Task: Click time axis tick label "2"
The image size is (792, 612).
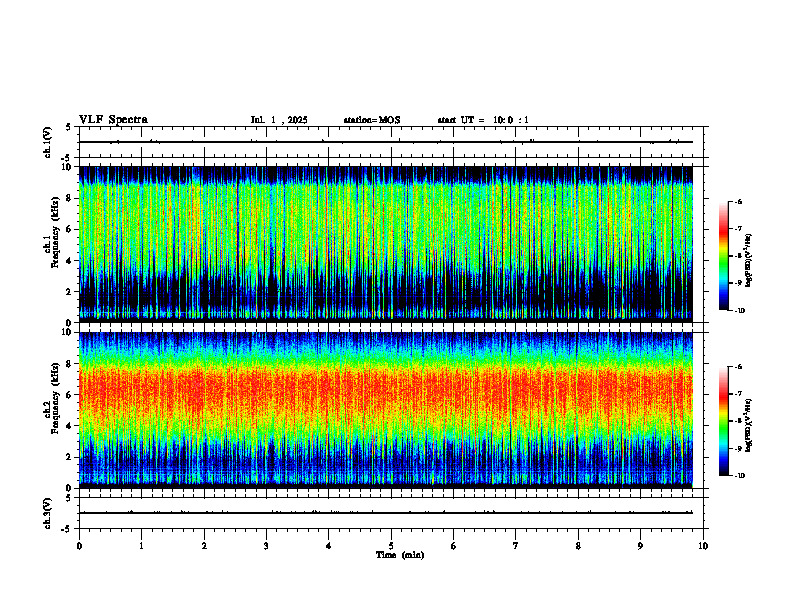Action: coord(204,546)
